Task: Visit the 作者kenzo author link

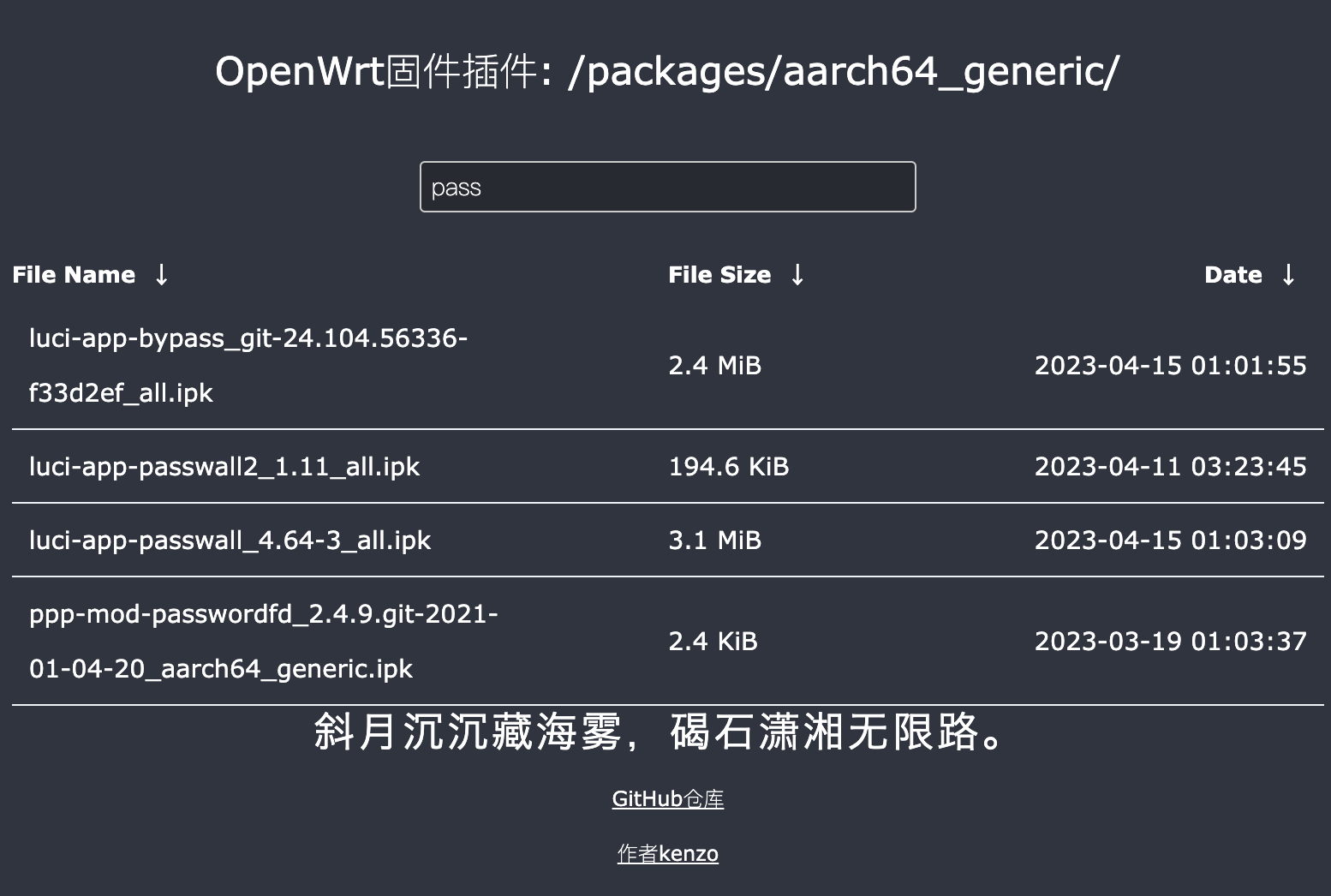Action: (667, 854)
